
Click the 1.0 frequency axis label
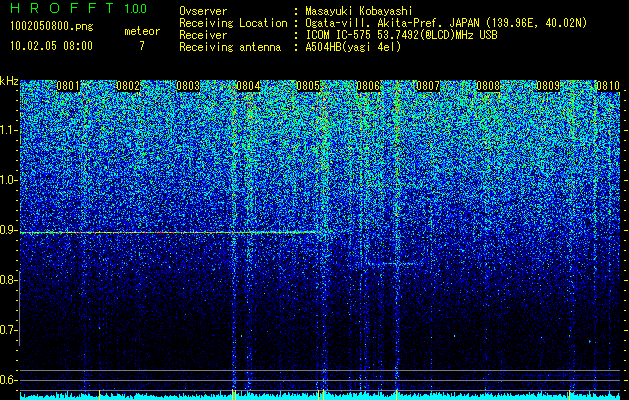tap(8, 180)
